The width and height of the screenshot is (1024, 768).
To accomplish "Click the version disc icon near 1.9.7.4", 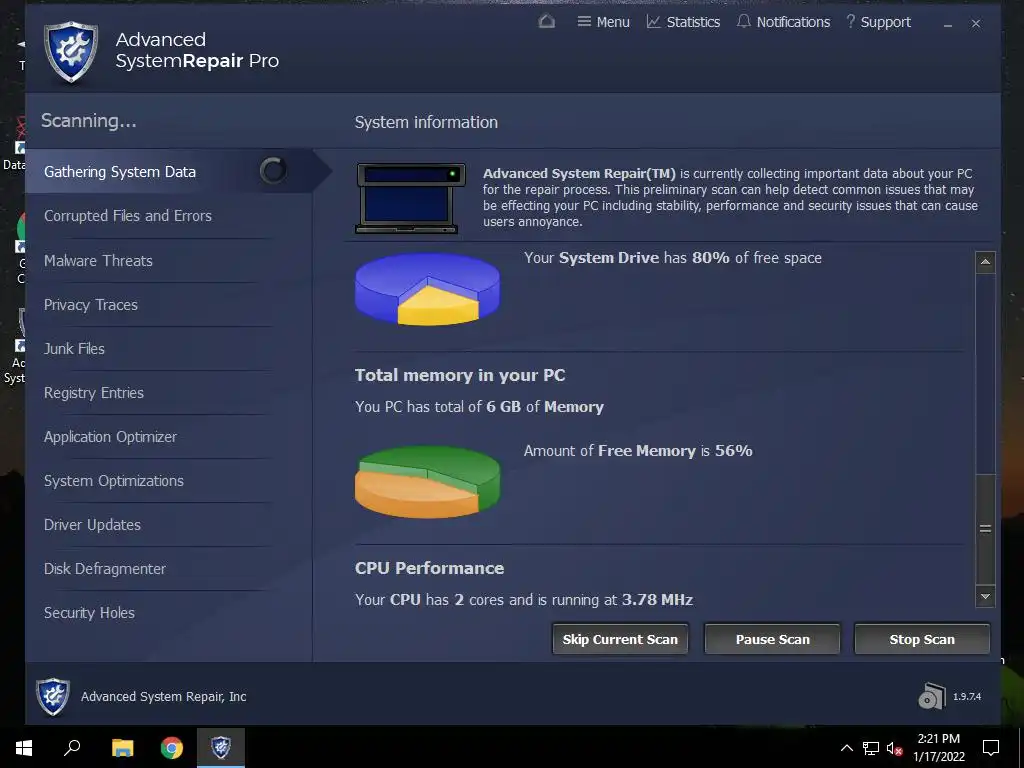I will [931, 696].
